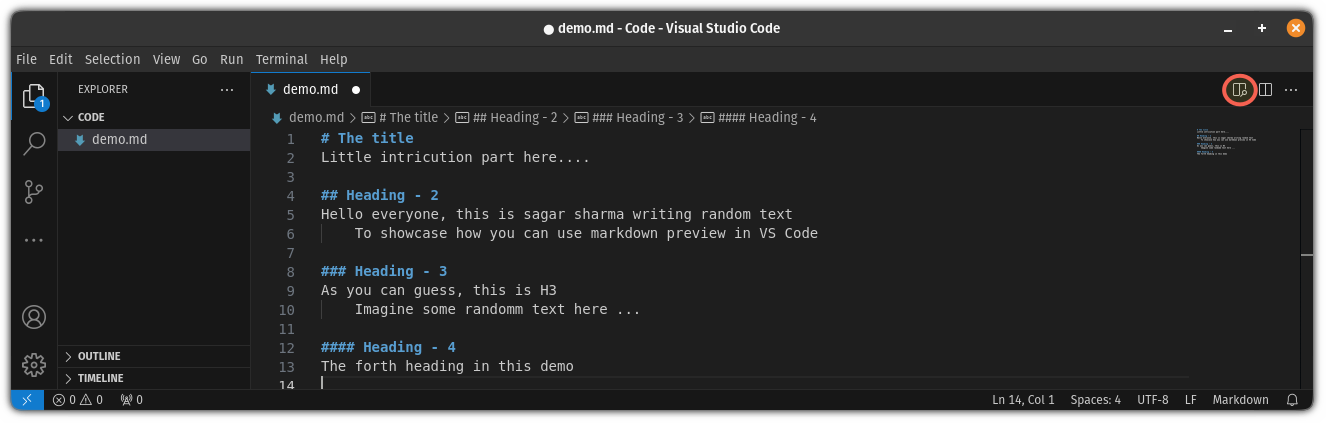The height and width of the screenshot is (423, 1326).
Task: Open the Accounts icon in activity bar
Action: (34, 318)
